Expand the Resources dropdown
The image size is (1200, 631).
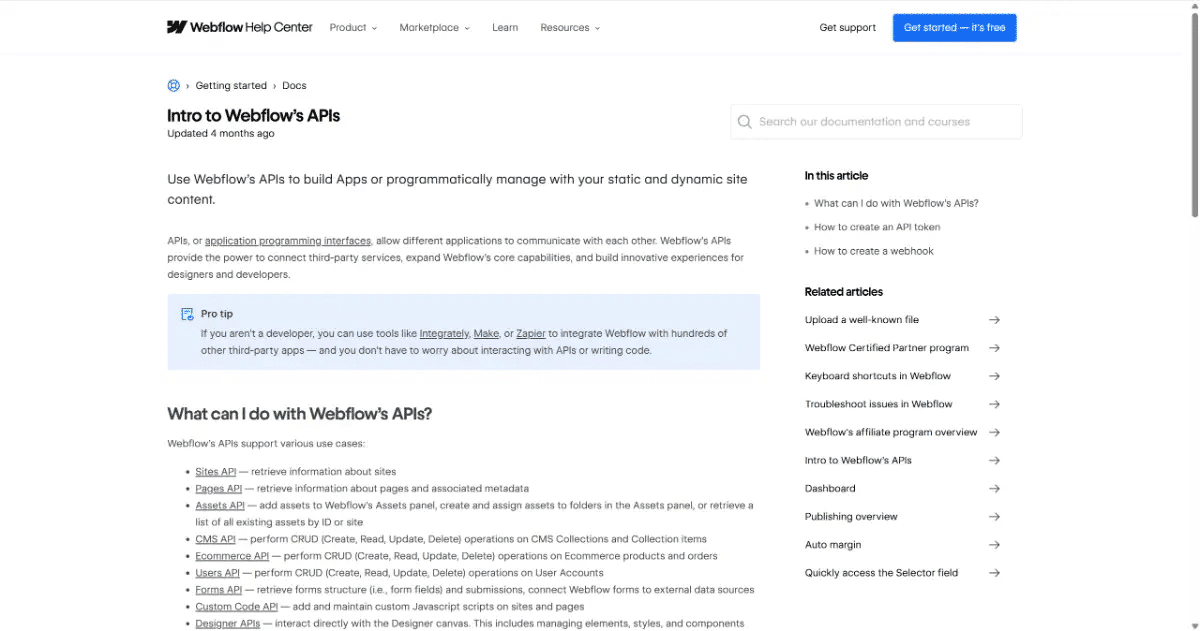click(x=569, y=27)
